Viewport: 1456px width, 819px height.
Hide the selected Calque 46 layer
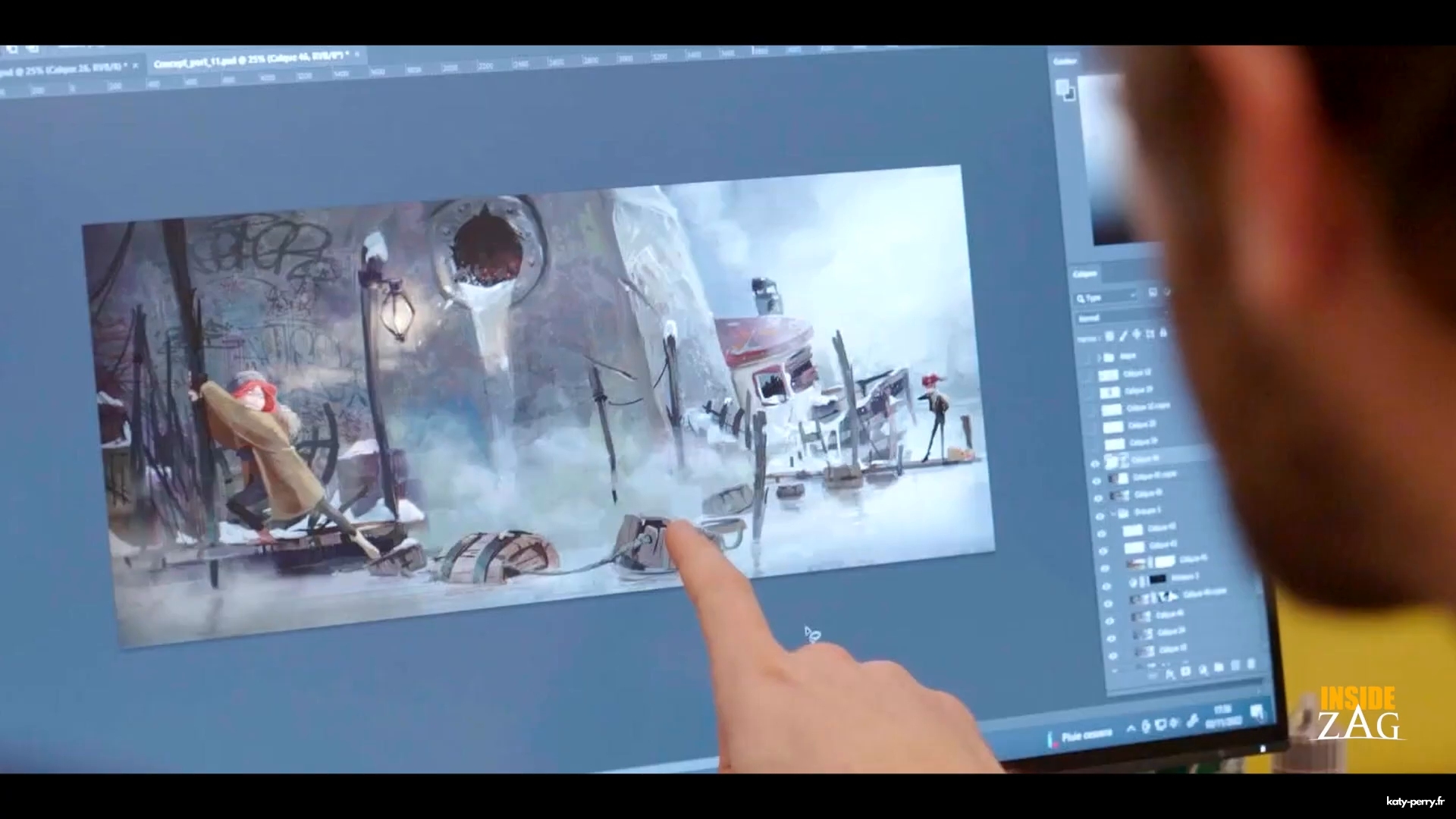pos(1095,463)
